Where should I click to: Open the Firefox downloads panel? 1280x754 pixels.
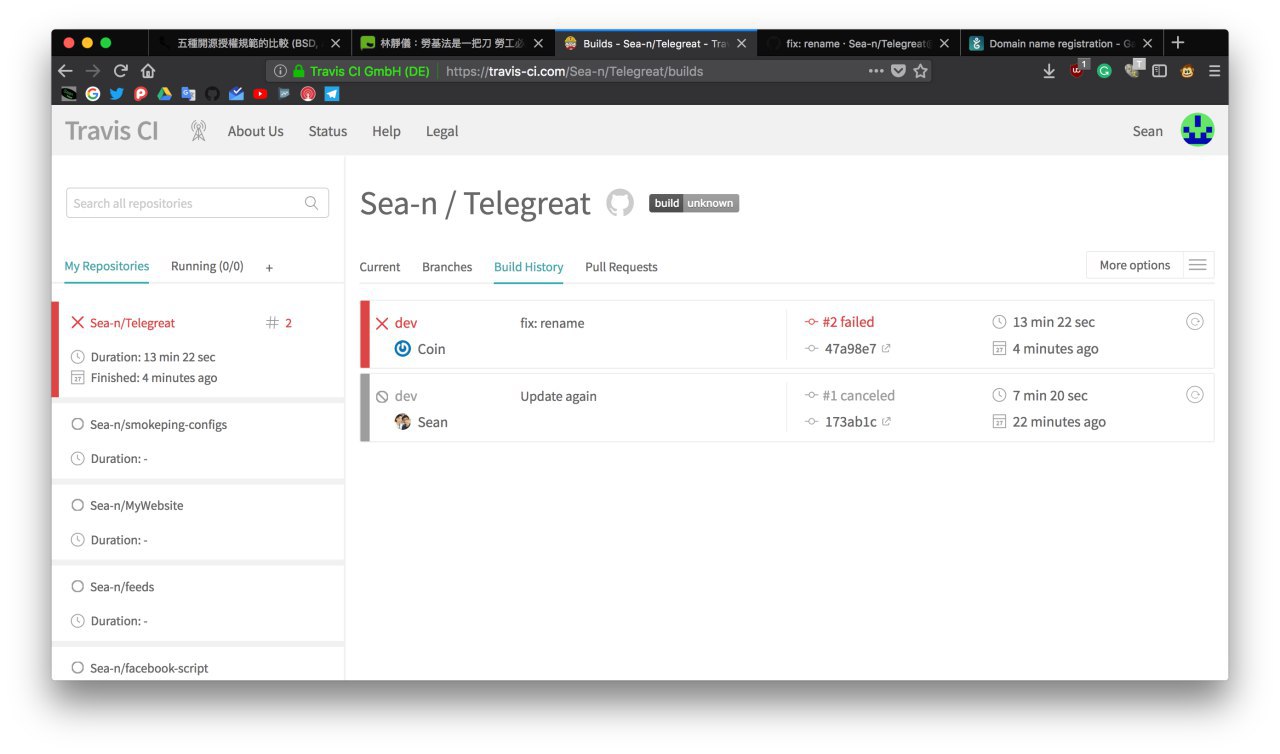(x=1049, y=71)
